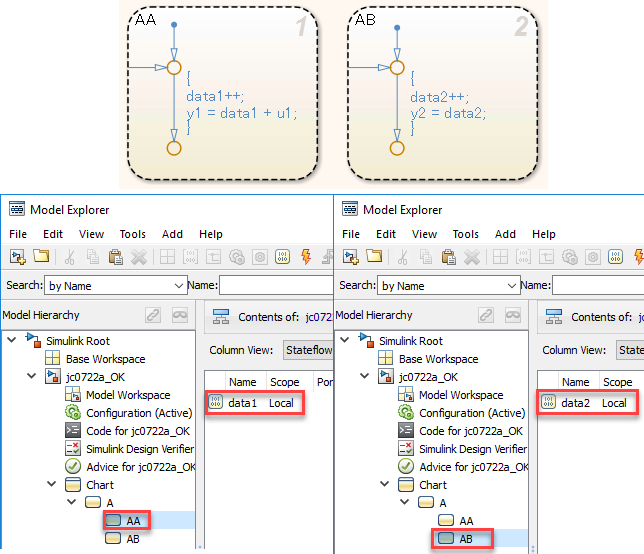644x554 pixels.
Task: Click the blue Add Data icon in right Model Explorer
Action: 616,257
